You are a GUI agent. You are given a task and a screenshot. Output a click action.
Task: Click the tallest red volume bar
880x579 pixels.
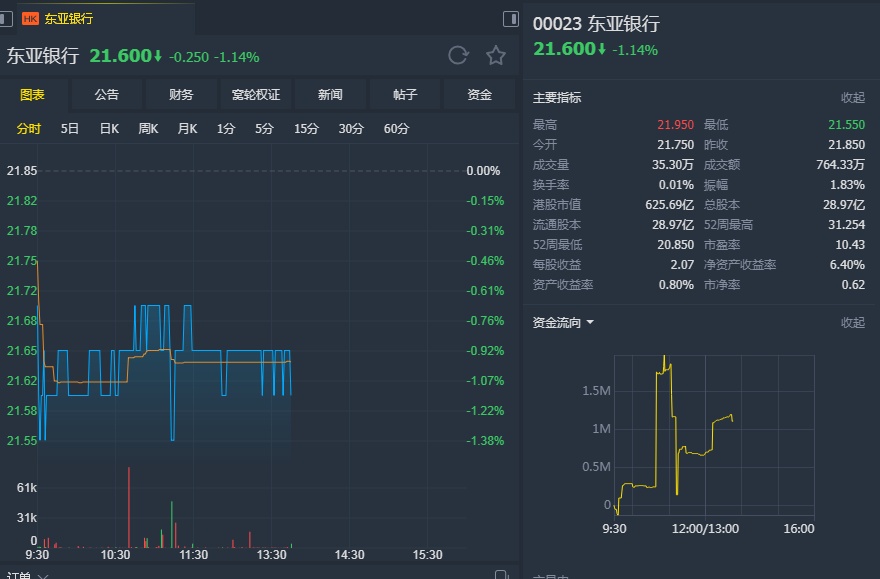[x=129, y=507]
